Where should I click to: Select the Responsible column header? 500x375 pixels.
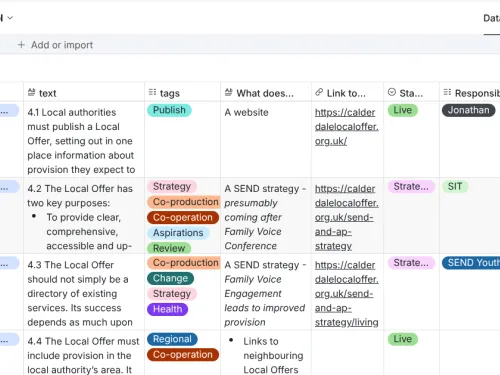point(470,93)
